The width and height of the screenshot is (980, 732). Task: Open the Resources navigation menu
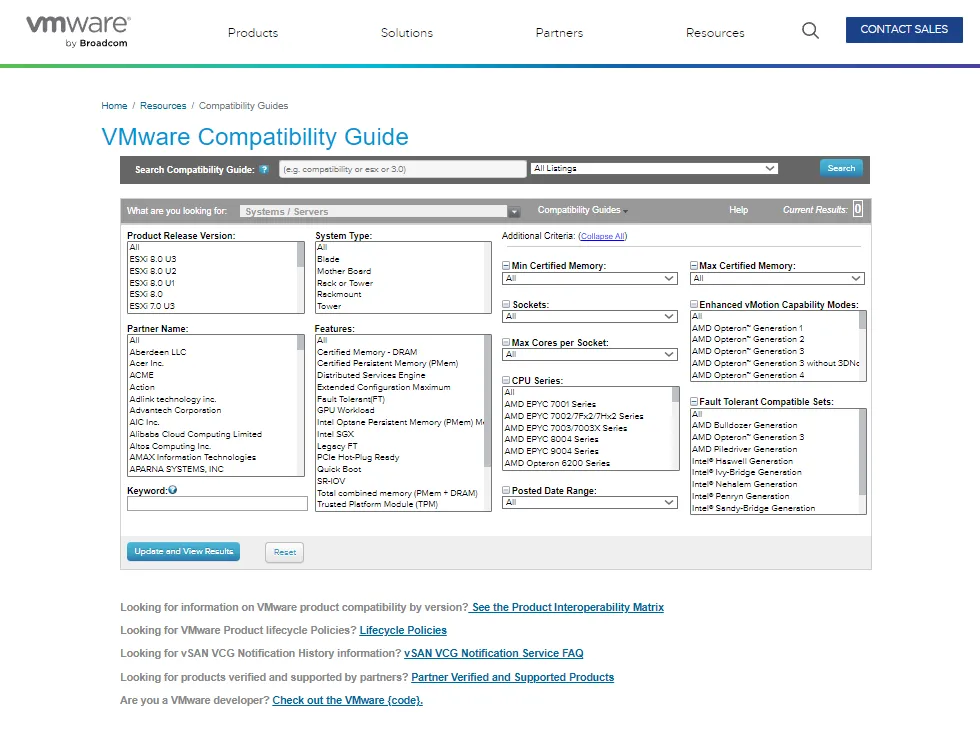pyautogui.click(x=715, y=33)
